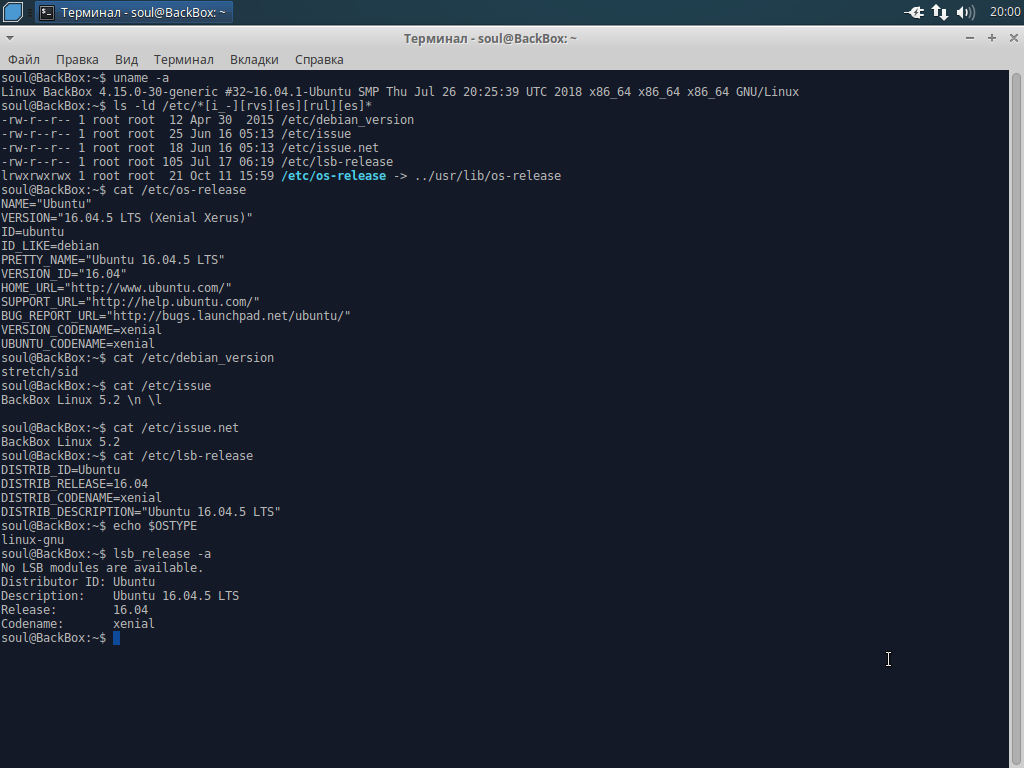Click the /etc/issue.net listing row
Image resolution: width=1024 pixels, height=768 pixels.
point(189,148)
